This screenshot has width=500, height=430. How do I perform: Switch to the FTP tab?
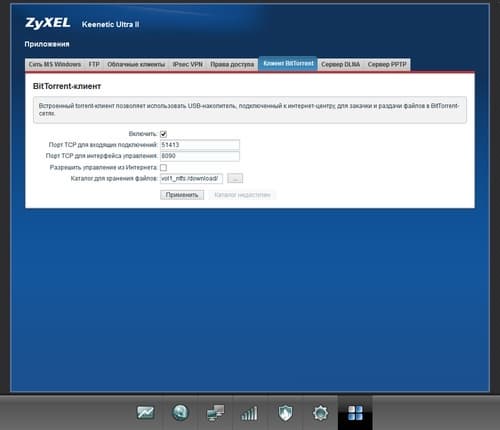click(94, 64)
